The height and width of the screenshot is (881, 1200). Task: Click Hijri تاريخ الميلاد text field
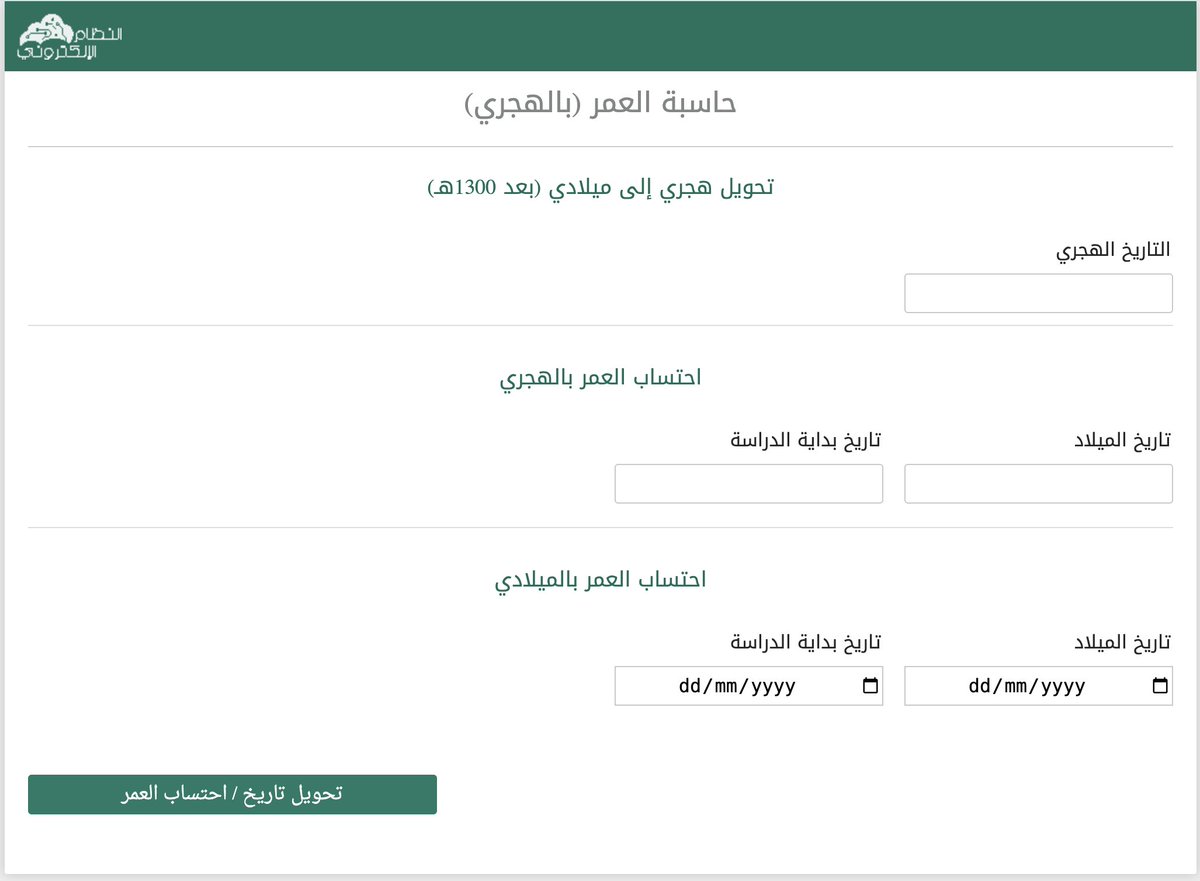click(1038, 484)
